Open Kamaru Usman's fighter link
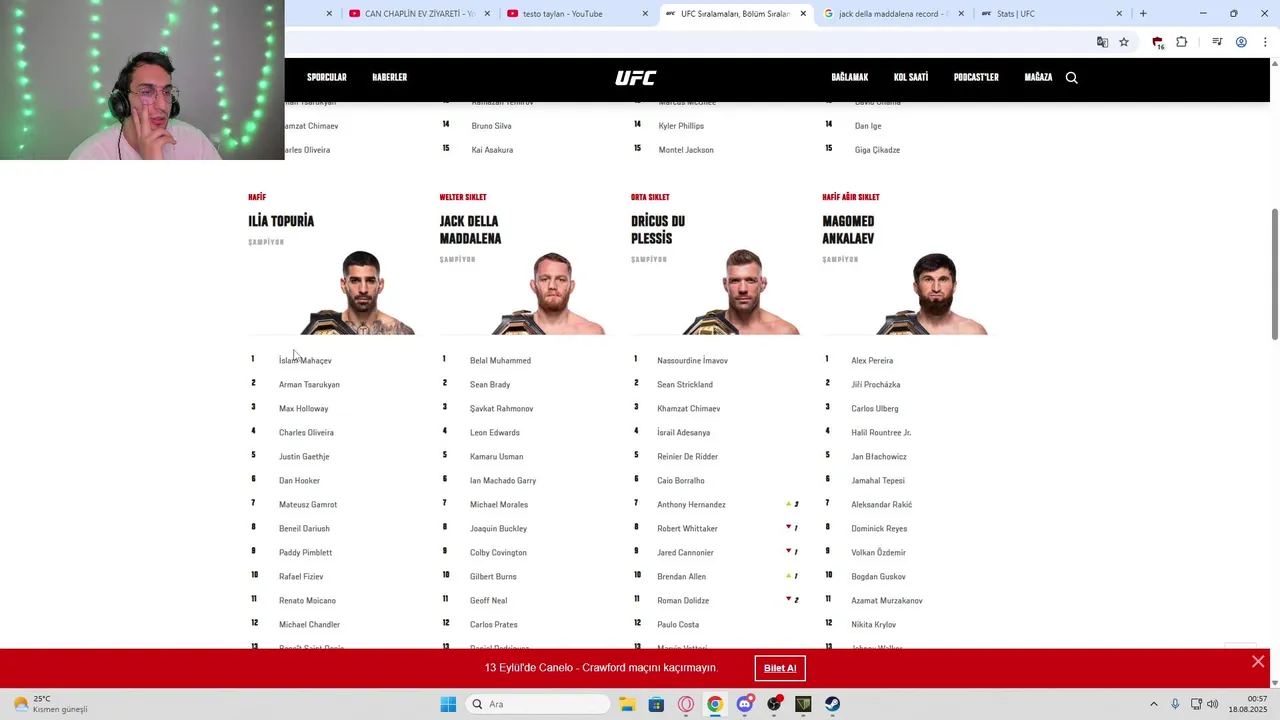1280x720 pixels. coord(496,457)
